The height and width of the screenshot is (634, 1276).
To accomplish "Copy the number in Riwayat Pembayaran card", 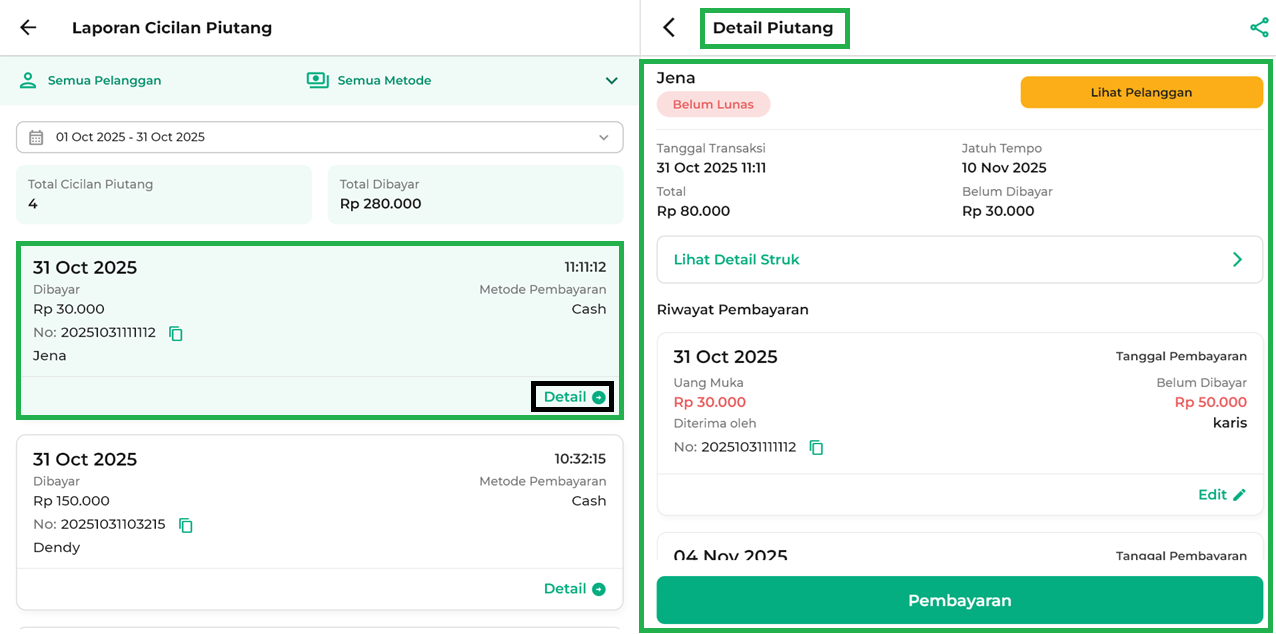I will (x=816, y=448).
